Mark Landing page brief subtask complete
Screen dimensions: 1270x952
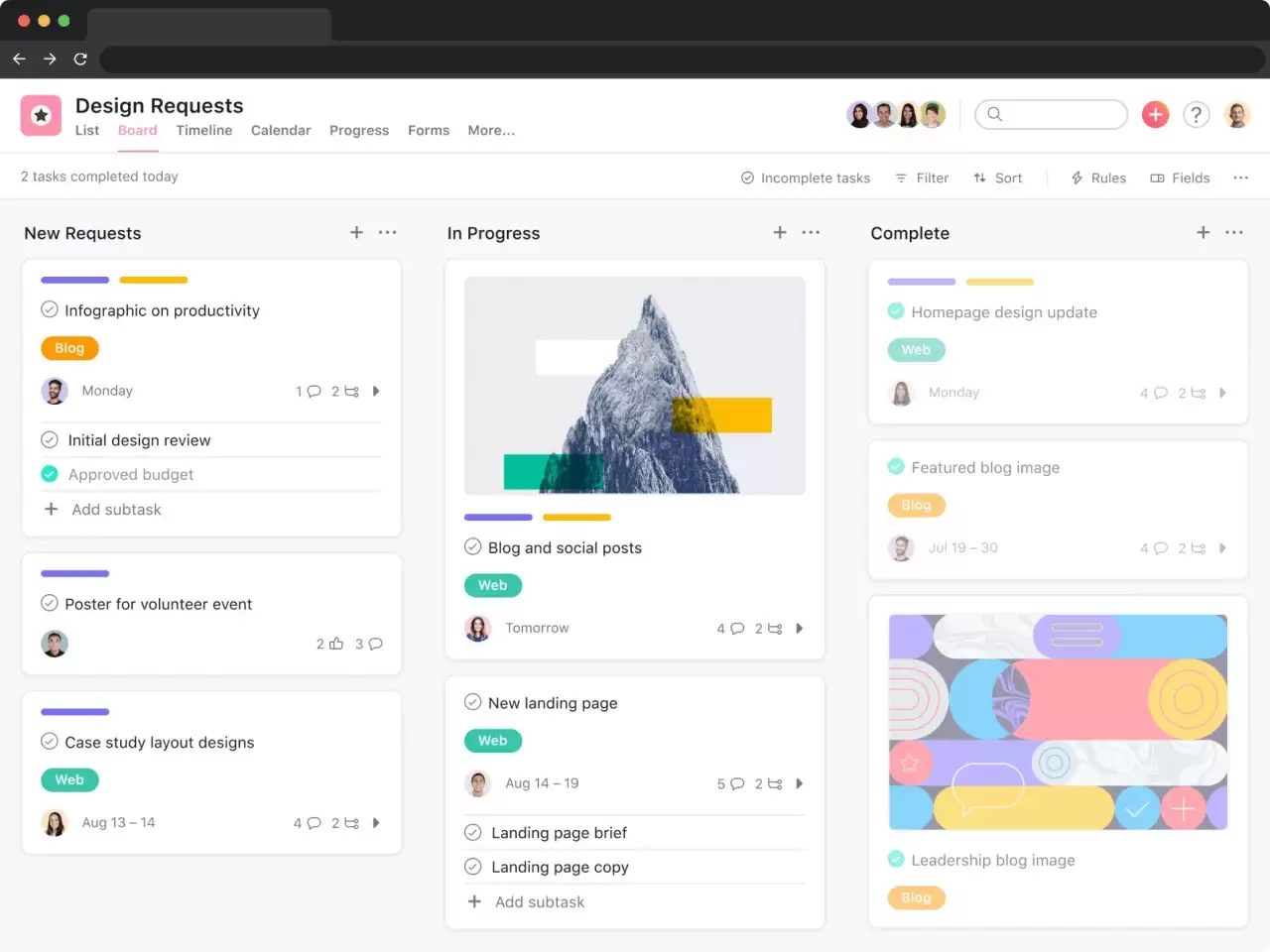[x=473, y=833]
